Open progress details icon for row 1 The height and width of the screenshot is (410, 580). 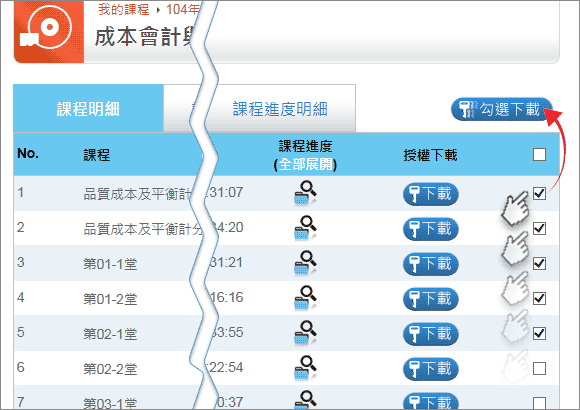point(305,193)
